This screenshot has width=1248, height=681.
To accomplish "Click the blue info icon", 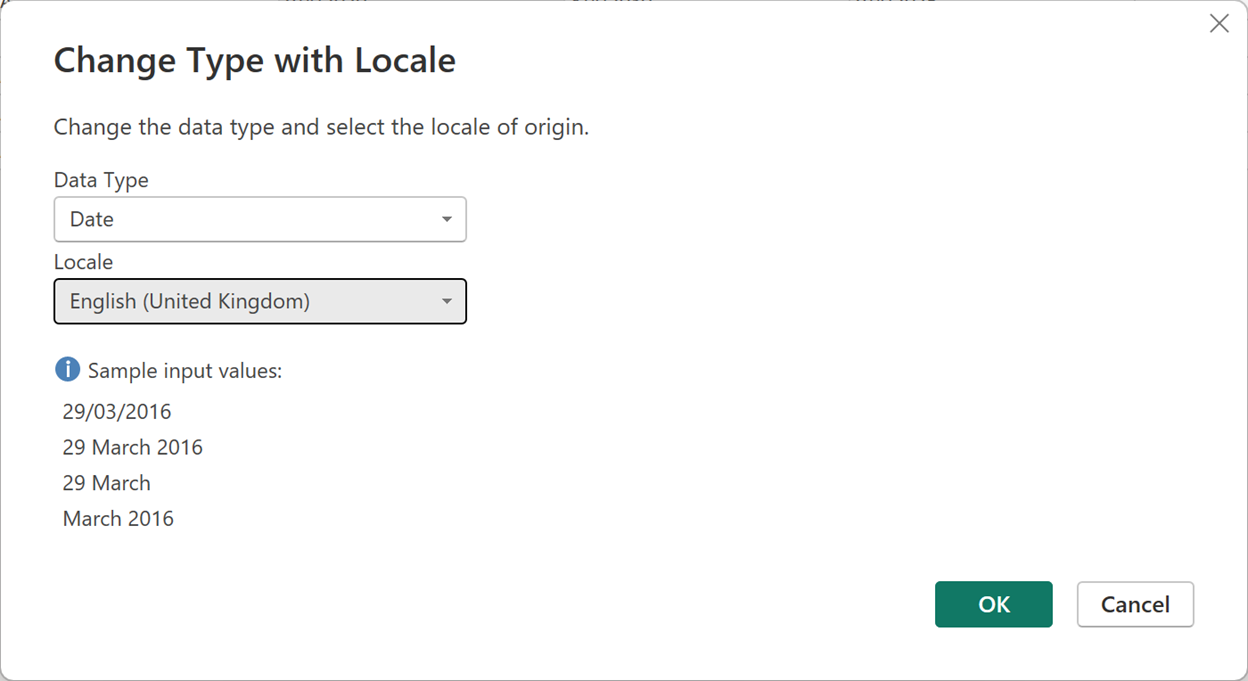I will [67, 370].
